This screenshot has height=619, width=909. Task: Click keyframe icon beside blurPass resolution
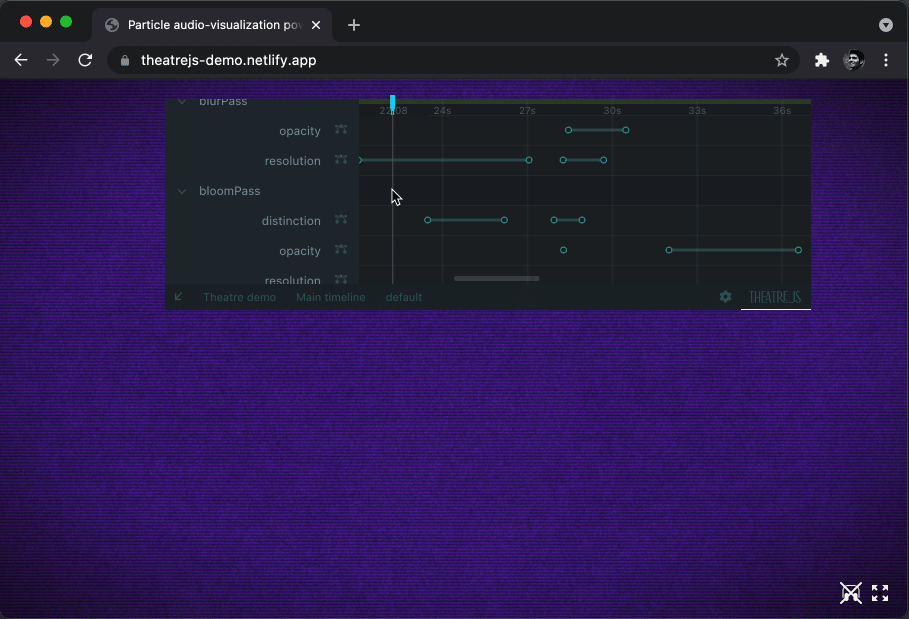coord(341,160)
